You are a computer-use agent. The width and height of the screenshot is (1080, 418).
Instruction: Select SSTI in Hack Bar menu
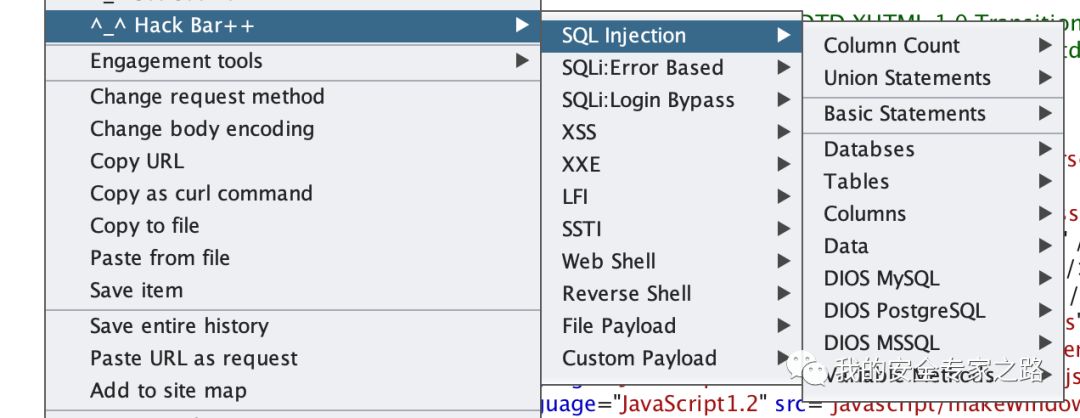672,229
